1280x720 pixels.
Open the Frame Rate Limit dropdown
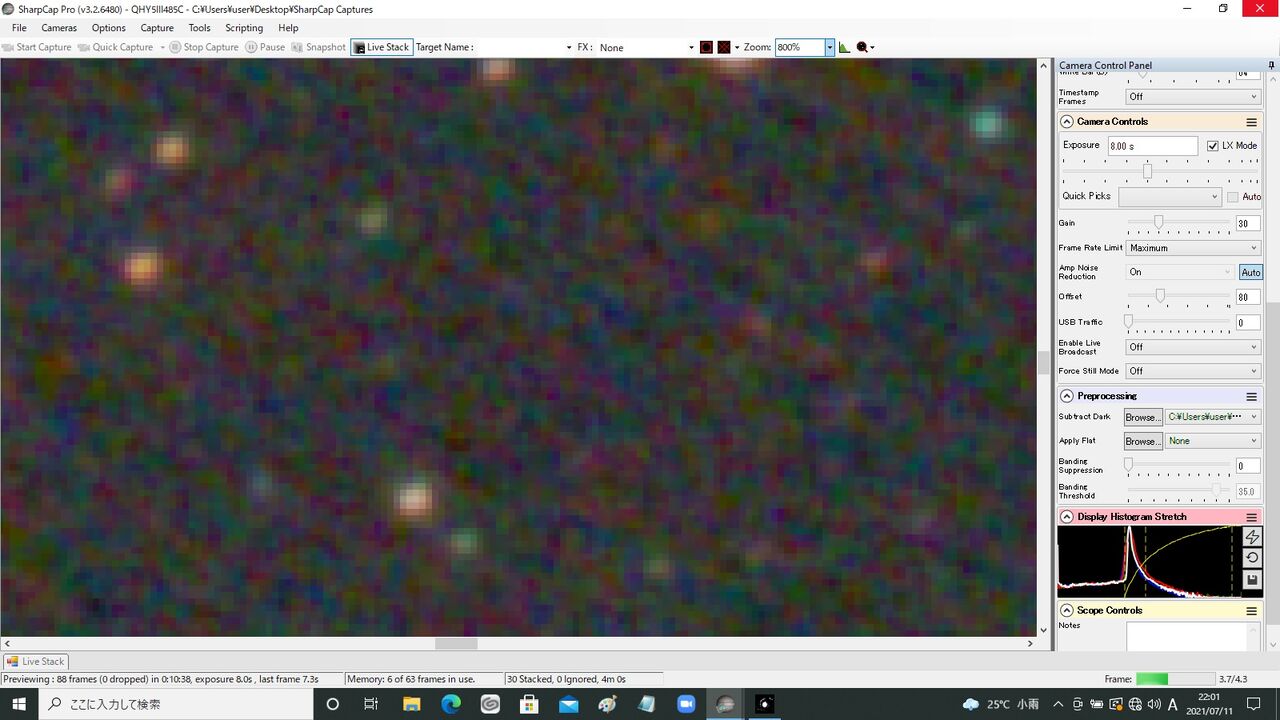pyautogui.click(x=1194, y=248)
